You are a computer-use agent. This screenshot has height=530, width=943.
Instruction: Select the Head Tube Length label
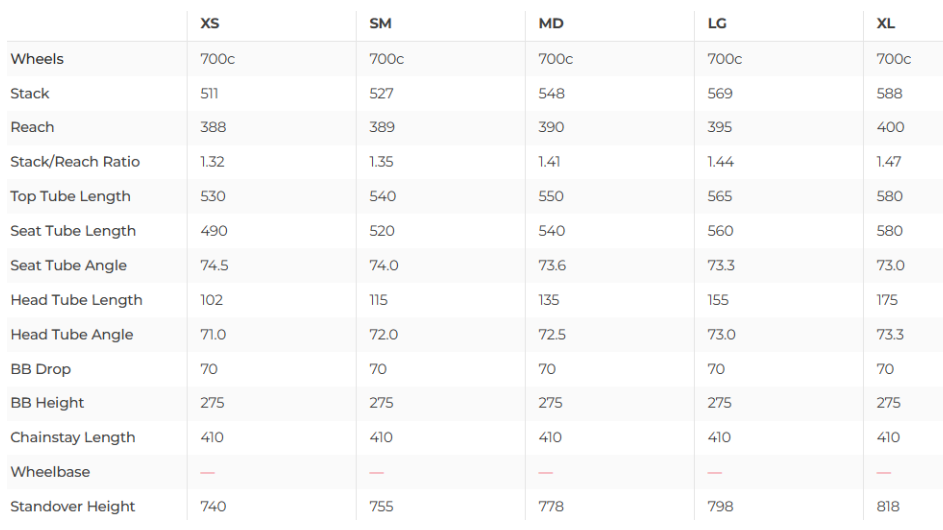76,300
